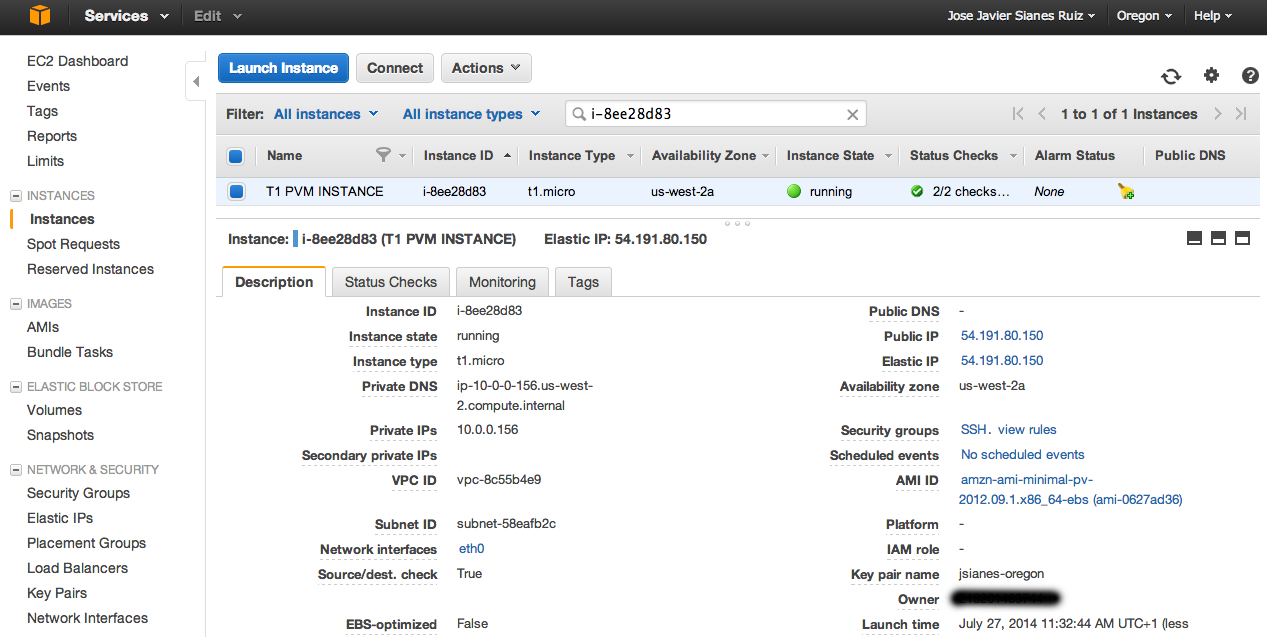Click the Instance State column header
This screenshot has width=1267, height=642.
(830, 156)
